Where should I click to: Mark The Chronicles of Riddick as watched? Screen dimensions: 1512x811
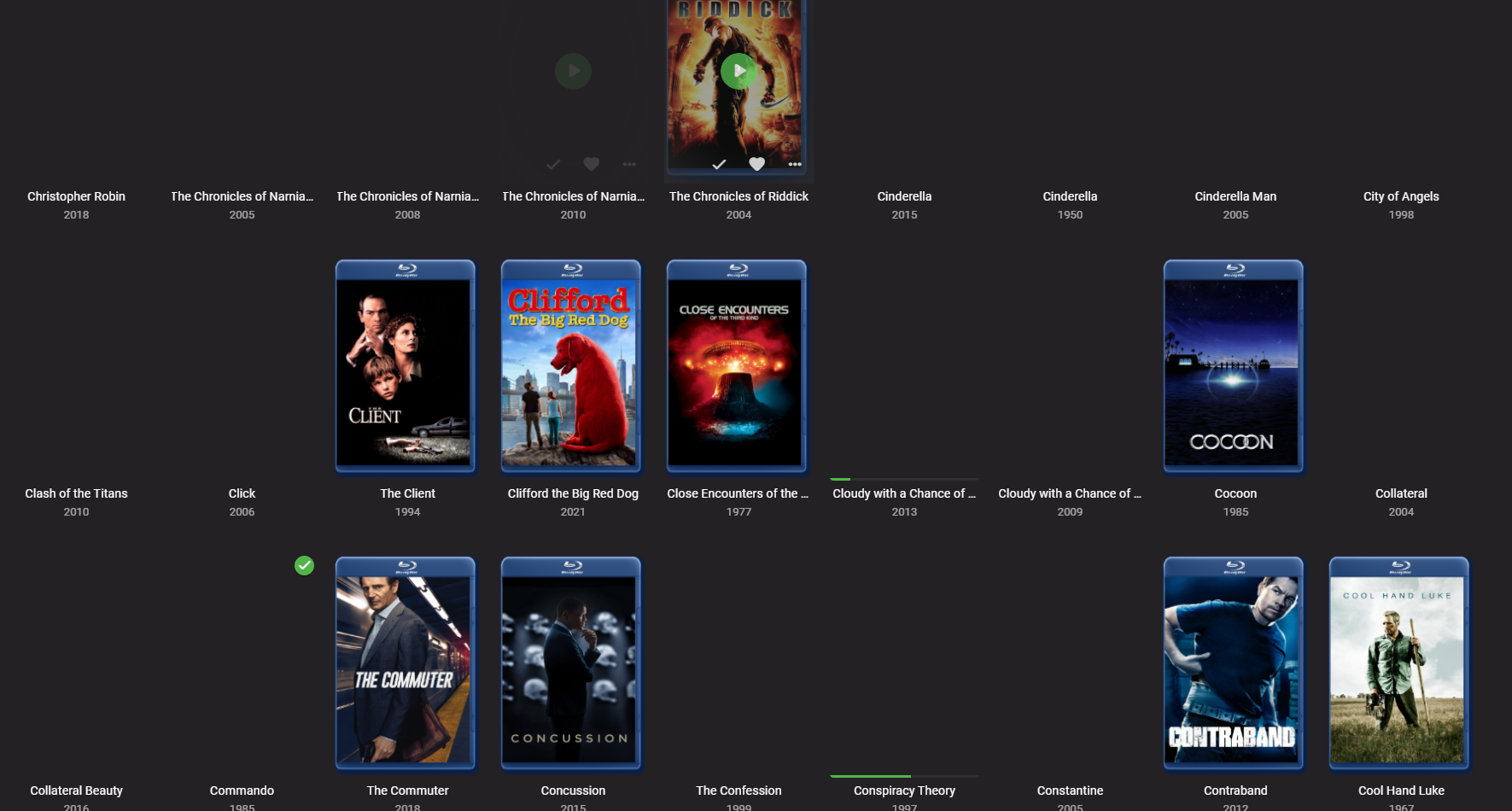point(719,164)
